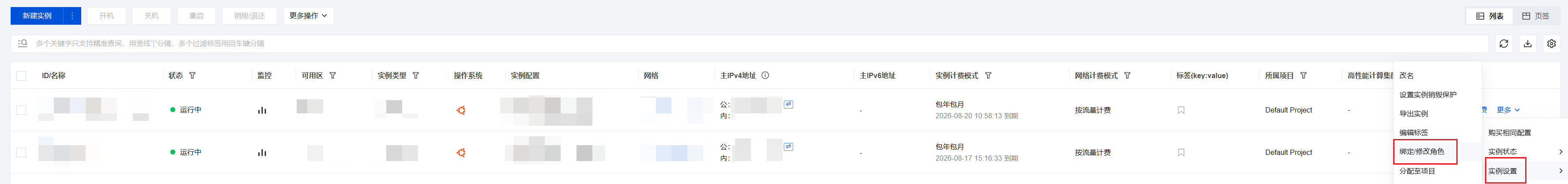Expand the 实例状态 submenu arrow
The height and width of the screenshot is (184, 1568).
pyautogui.click(x=1560, y=152)
